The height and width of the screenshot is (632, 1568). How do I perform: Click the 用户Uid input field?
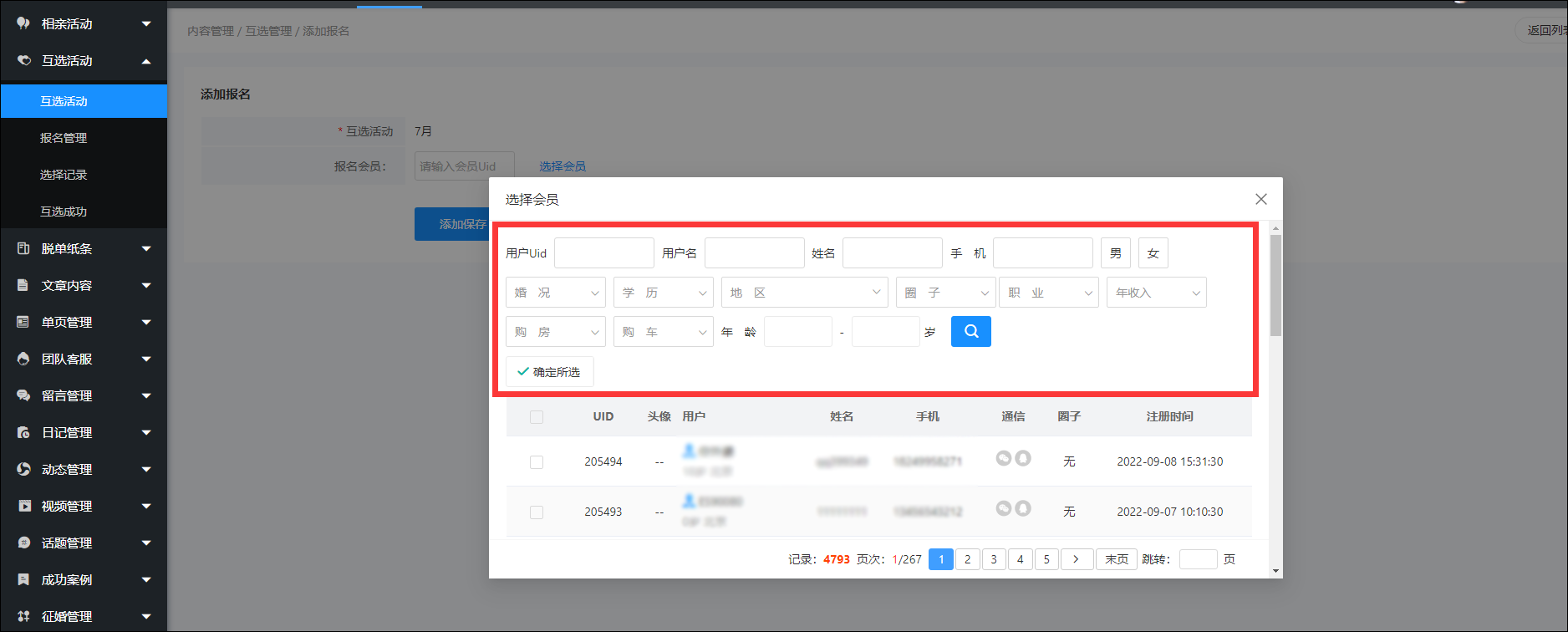(603, 253)
